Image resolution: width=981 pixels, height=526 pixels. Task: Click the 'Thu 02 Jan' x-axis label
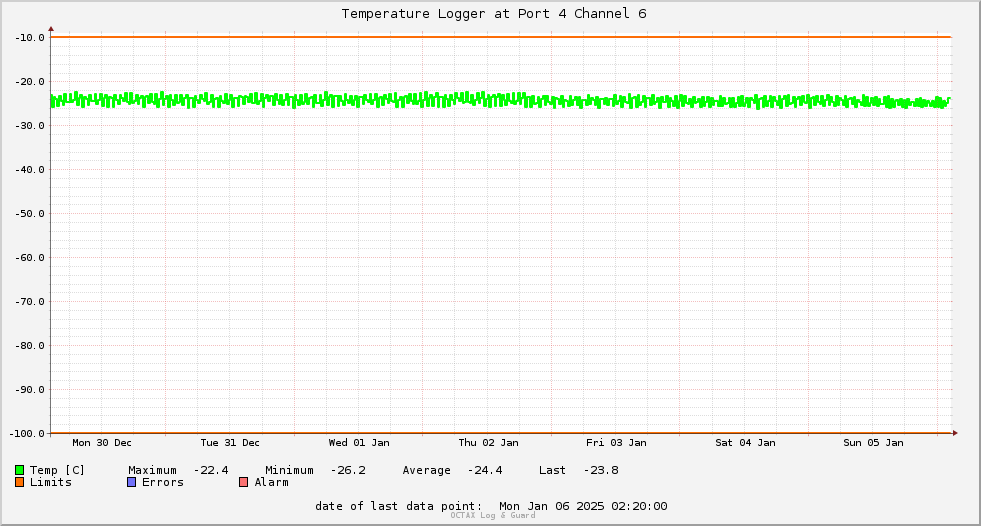[x=488, y=443]
